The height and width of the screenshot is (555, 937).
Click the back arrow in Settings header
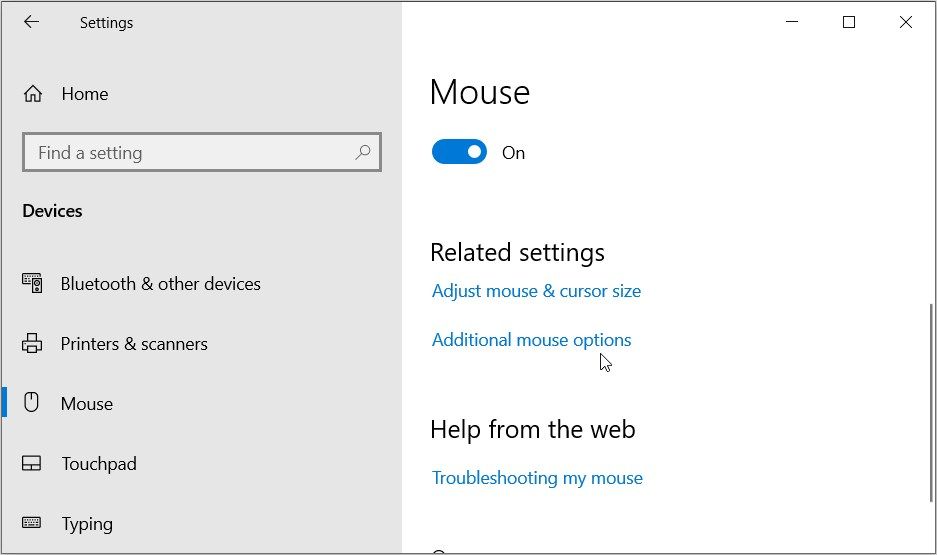click(32, 22)
